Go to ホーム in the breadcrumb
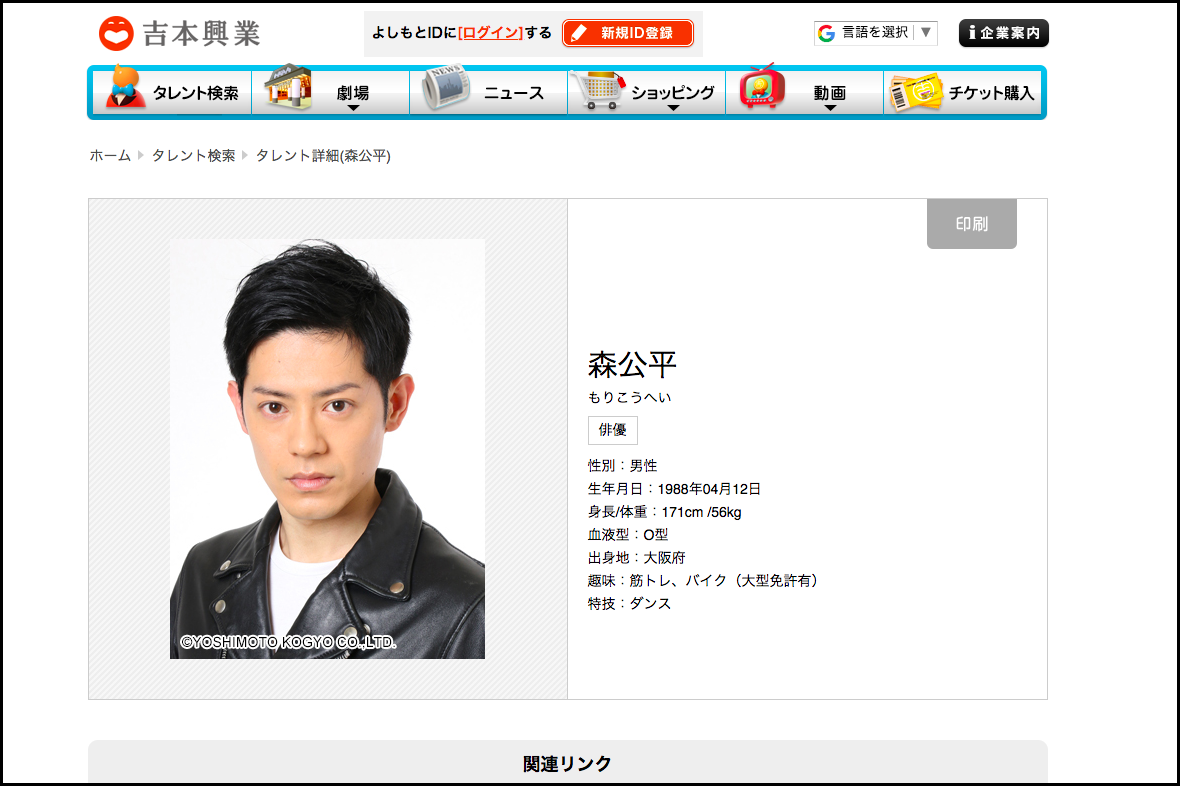The image size is (1180, 786). [110, 155]
